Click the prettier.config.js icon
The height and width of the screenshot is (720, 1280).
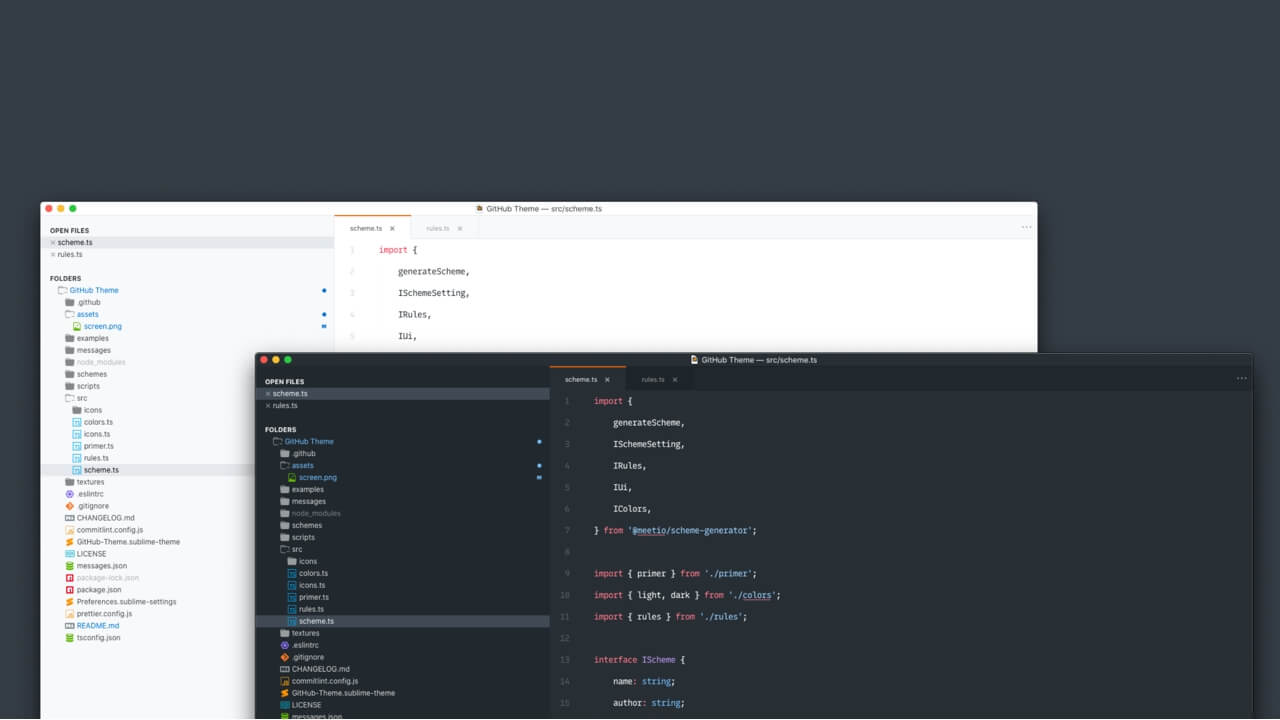pos(70,613)
